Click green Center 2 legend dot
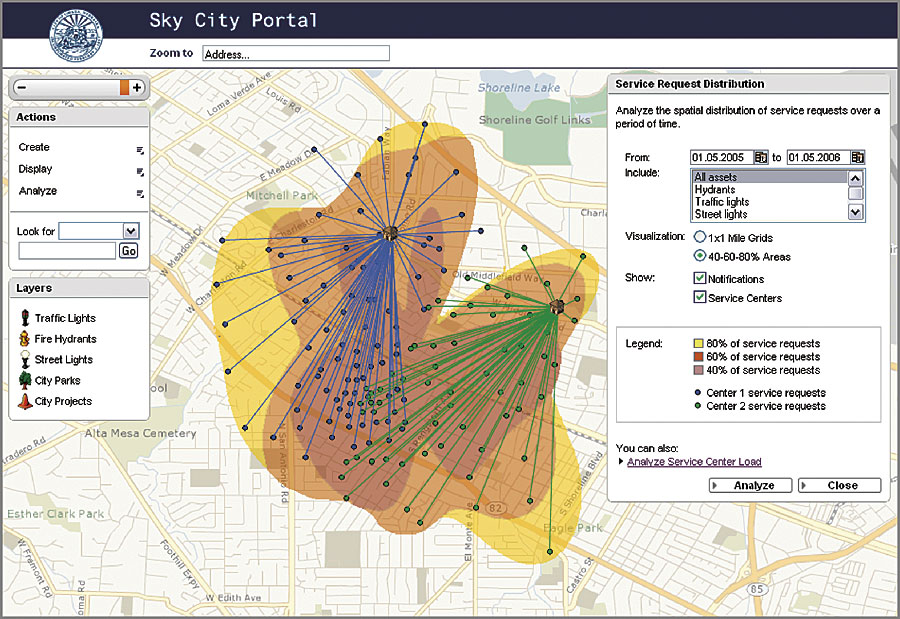 coord(698,406)
